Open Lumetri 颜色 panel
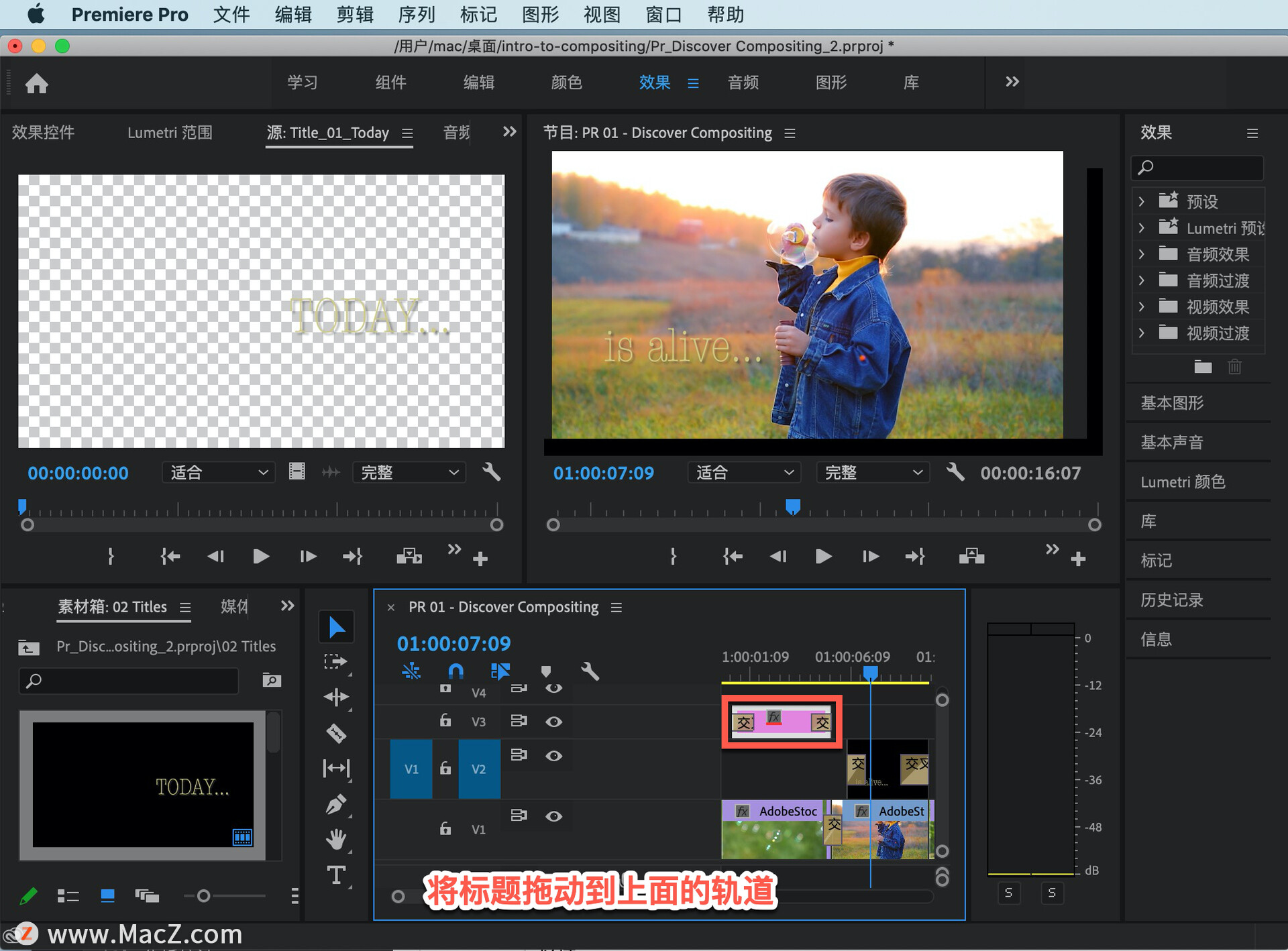Screen dimensions: 1288x951 click(x=1183, y=482)
